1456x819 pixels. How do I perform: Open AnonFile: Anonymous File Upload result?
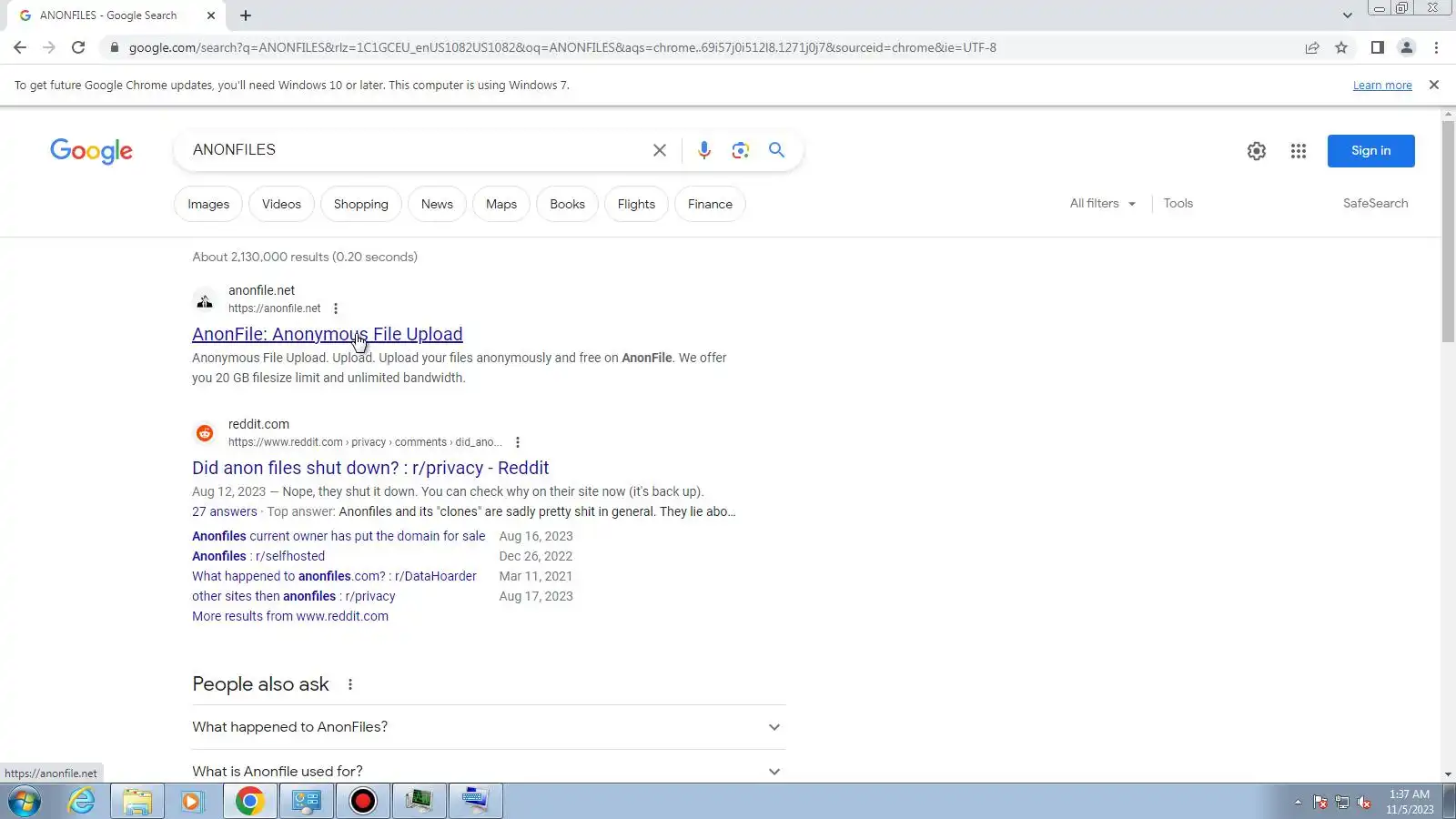[328, 334]
